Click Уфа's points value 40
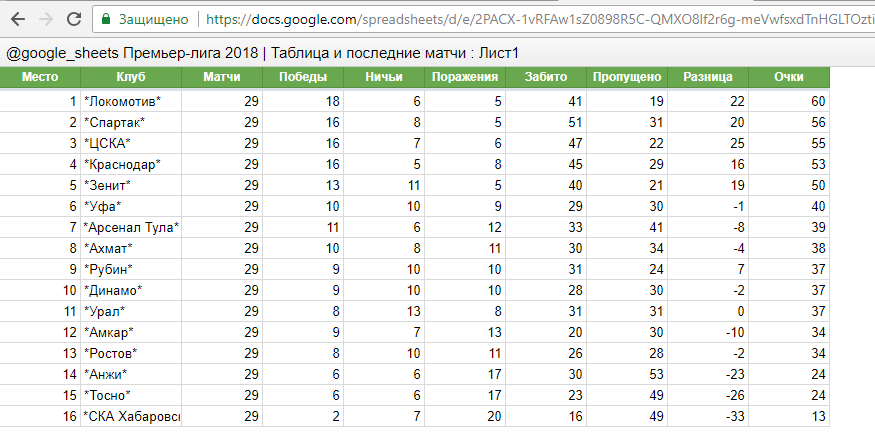Image resolution: width=875 pixels, height=445 pixels. click(789, 206)
